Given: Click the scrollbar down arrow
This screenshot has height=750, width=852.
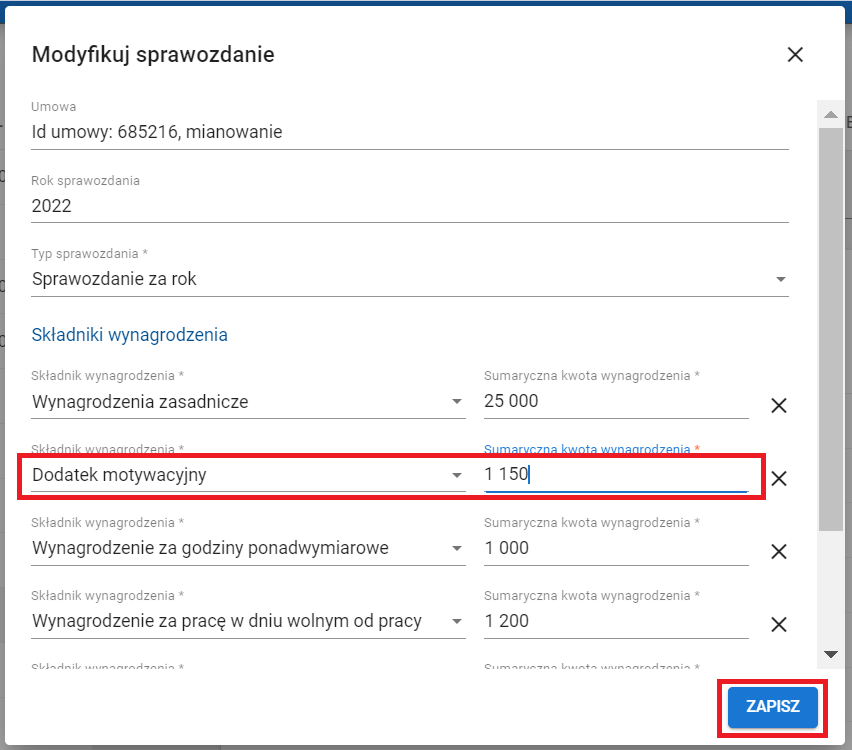Looking at the screenshot, I should click(x=830, y=654).
